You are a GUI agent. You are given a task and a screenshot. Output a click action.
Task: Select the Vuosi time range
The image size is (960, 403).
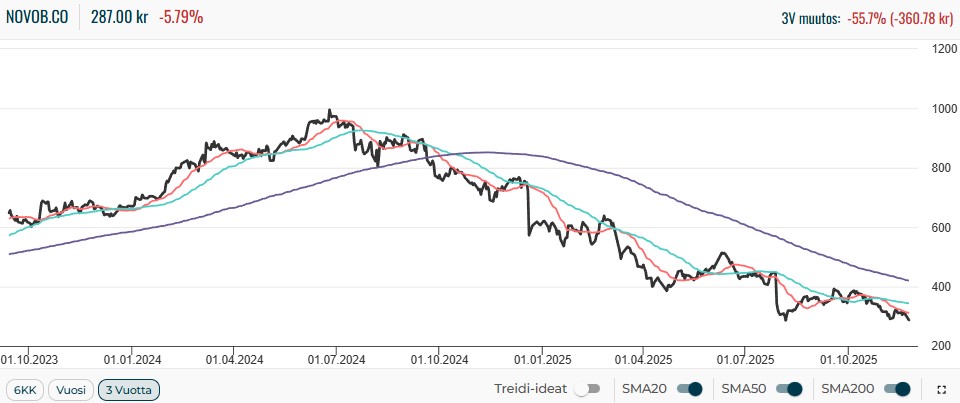[x=71, y=389]
